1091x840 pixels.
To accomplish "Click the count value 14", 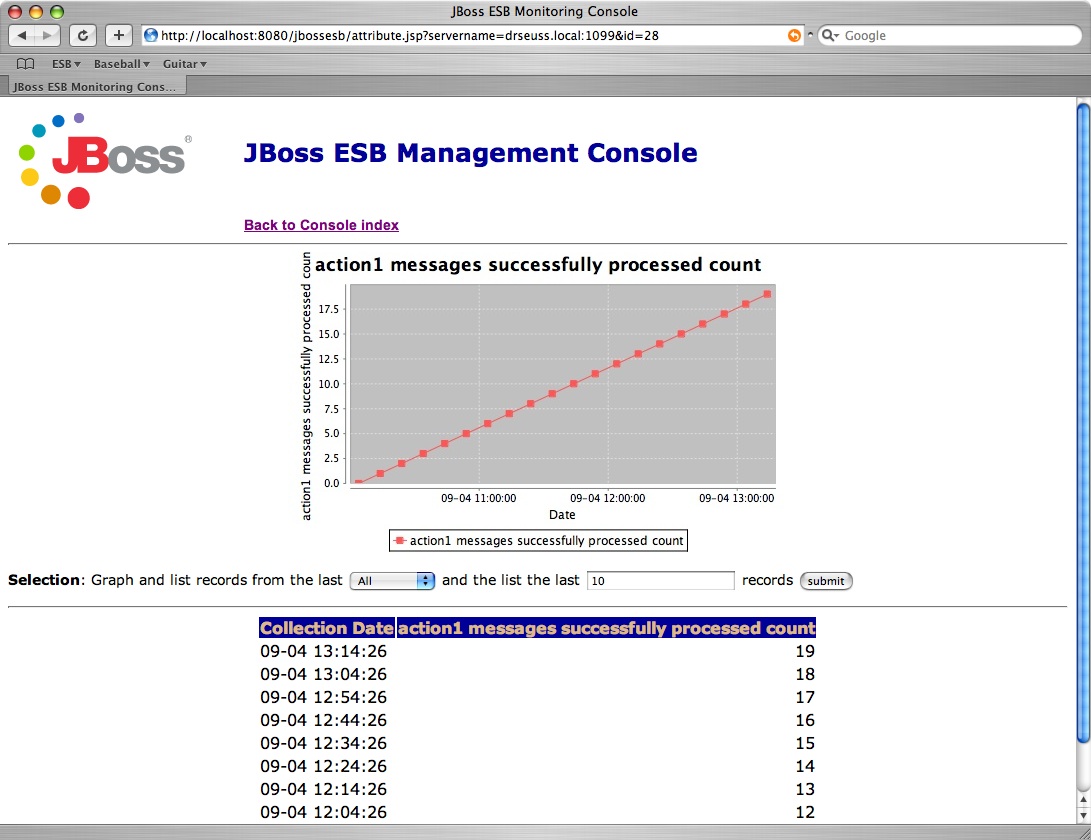I will [x=805, y=766].
